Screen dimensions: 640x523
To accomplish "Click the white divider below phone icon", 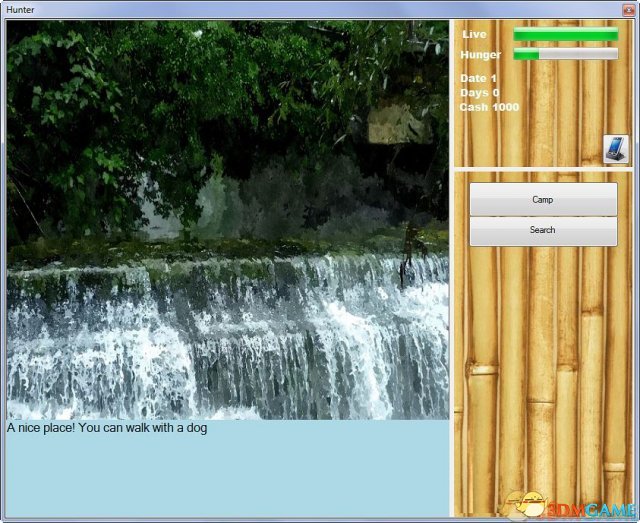I will tap(542, 168).
